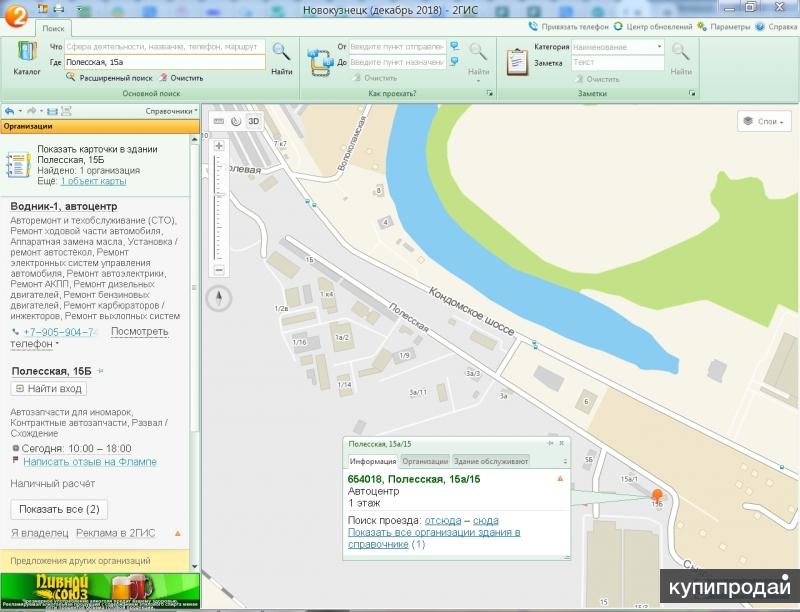This screenshot has width=800, height=612.
Task: Click the grey card view icon in panel toolbar
Action: click(x=66, y=111)
